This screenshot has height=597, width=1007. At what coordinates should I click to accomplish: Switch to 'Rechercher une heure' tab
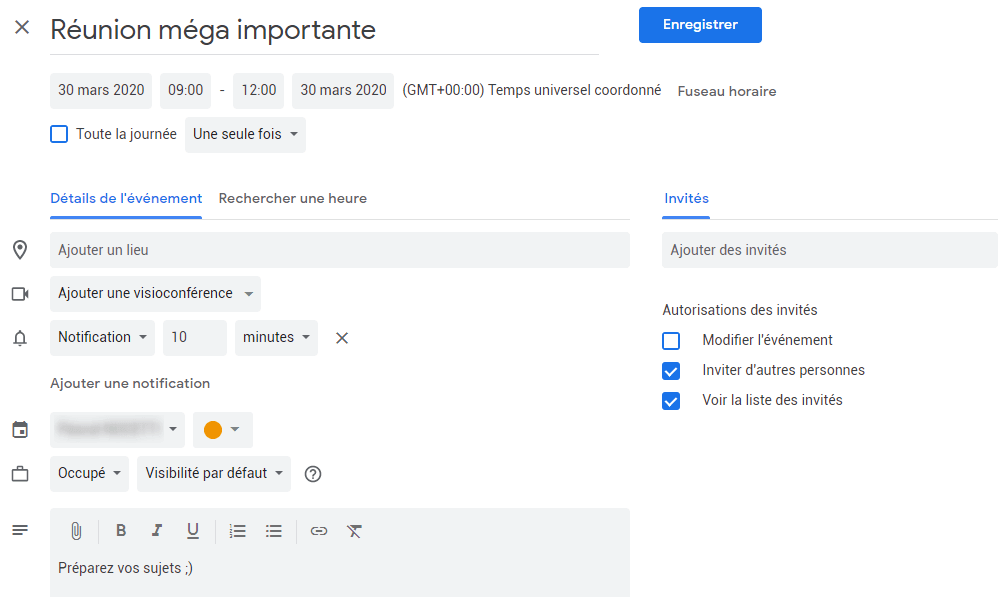293,199
